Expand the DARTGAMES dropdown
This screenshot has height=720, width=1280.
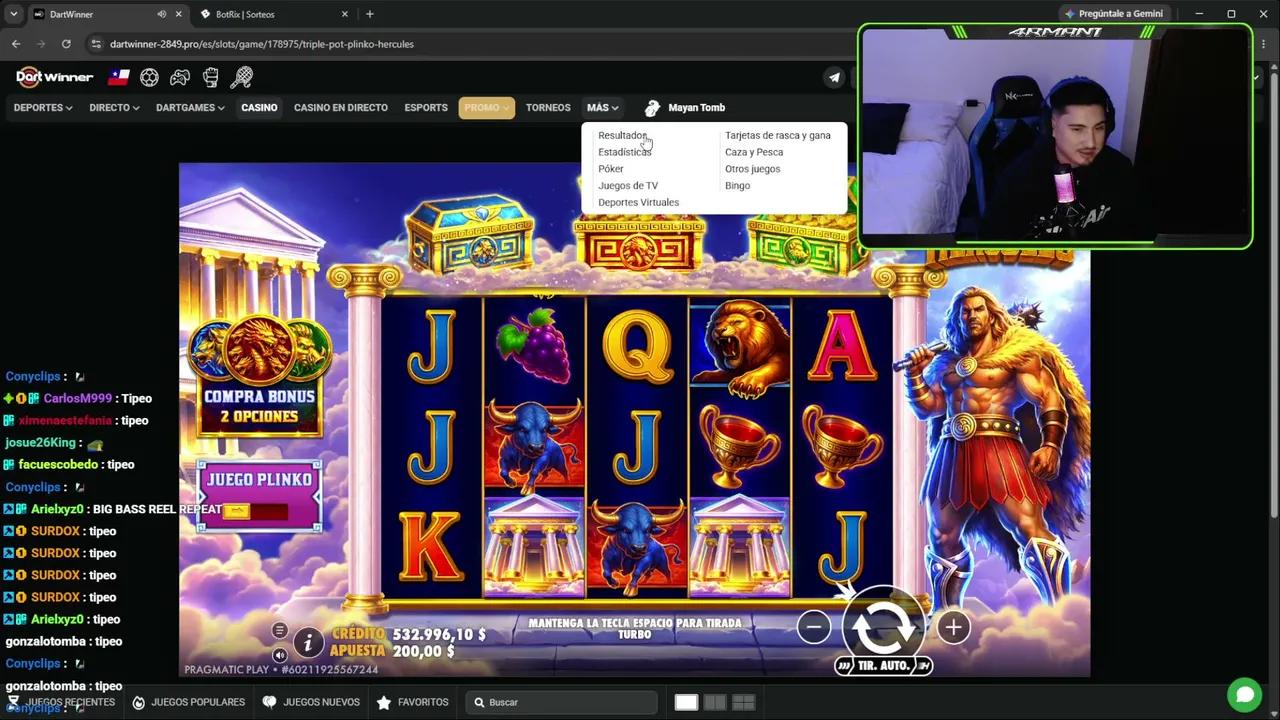tap(190, 107)
